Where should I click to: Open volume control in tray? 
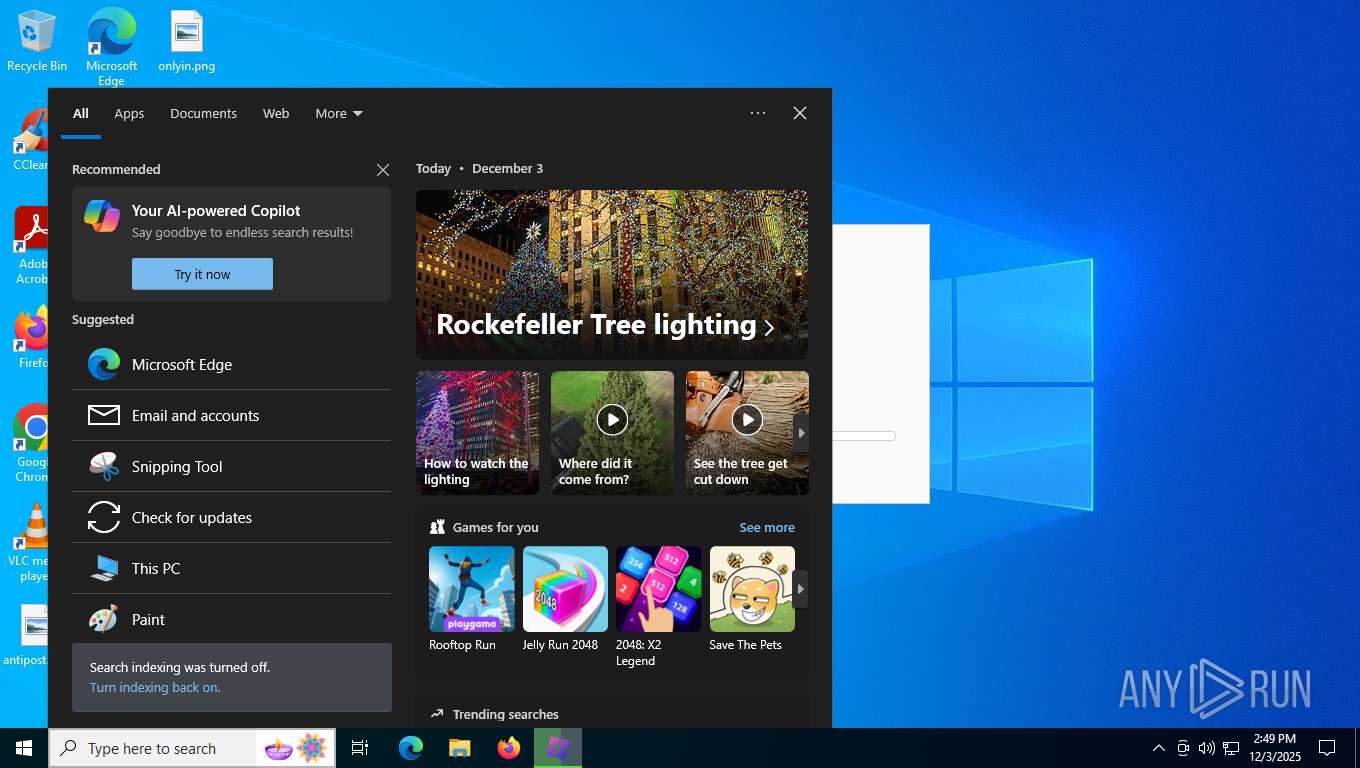coord(1207,748)
